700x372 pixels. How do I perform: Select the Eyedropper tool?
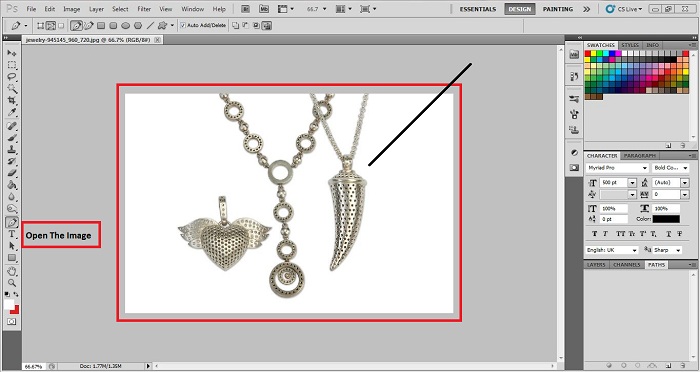pyautogui.click(x=12, y=112)
